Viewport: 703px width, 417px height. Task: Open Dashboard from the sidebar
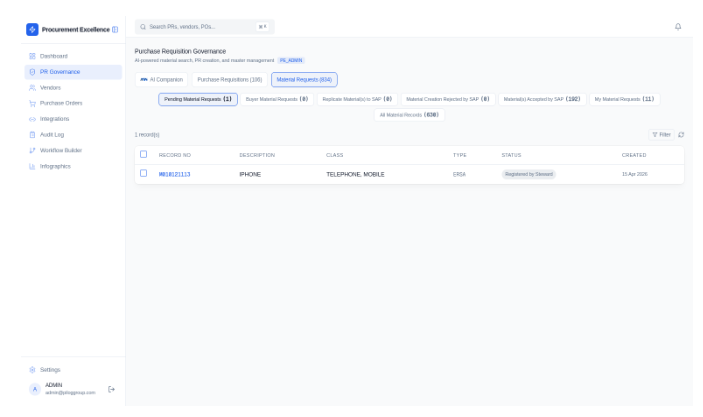[x=73, y=56]
